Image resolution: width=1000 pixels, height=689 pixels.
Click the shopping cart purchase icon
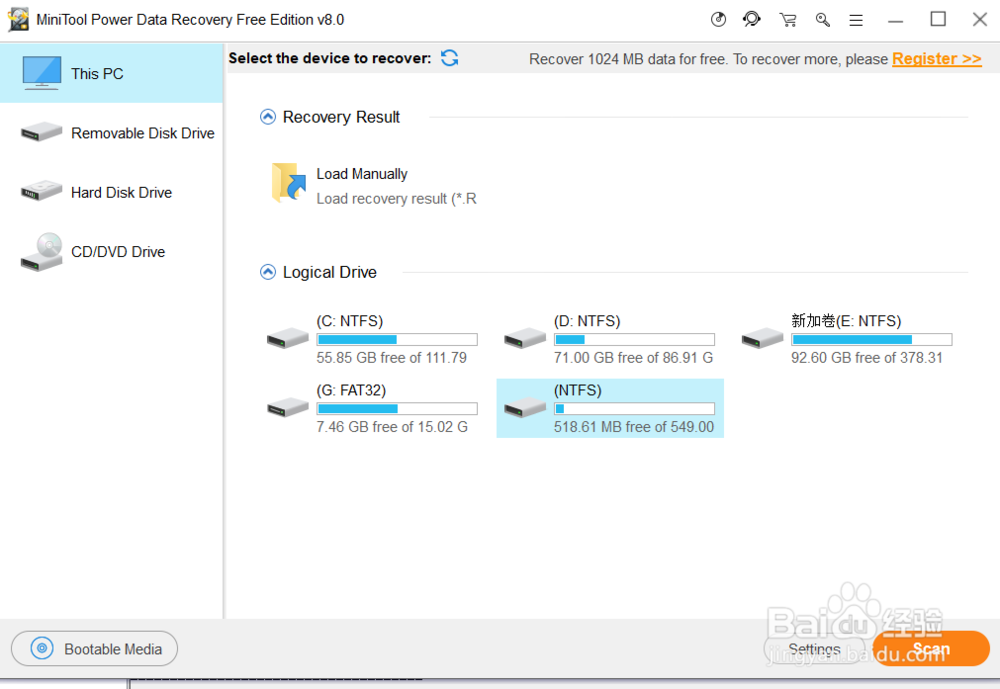point(788,20)
